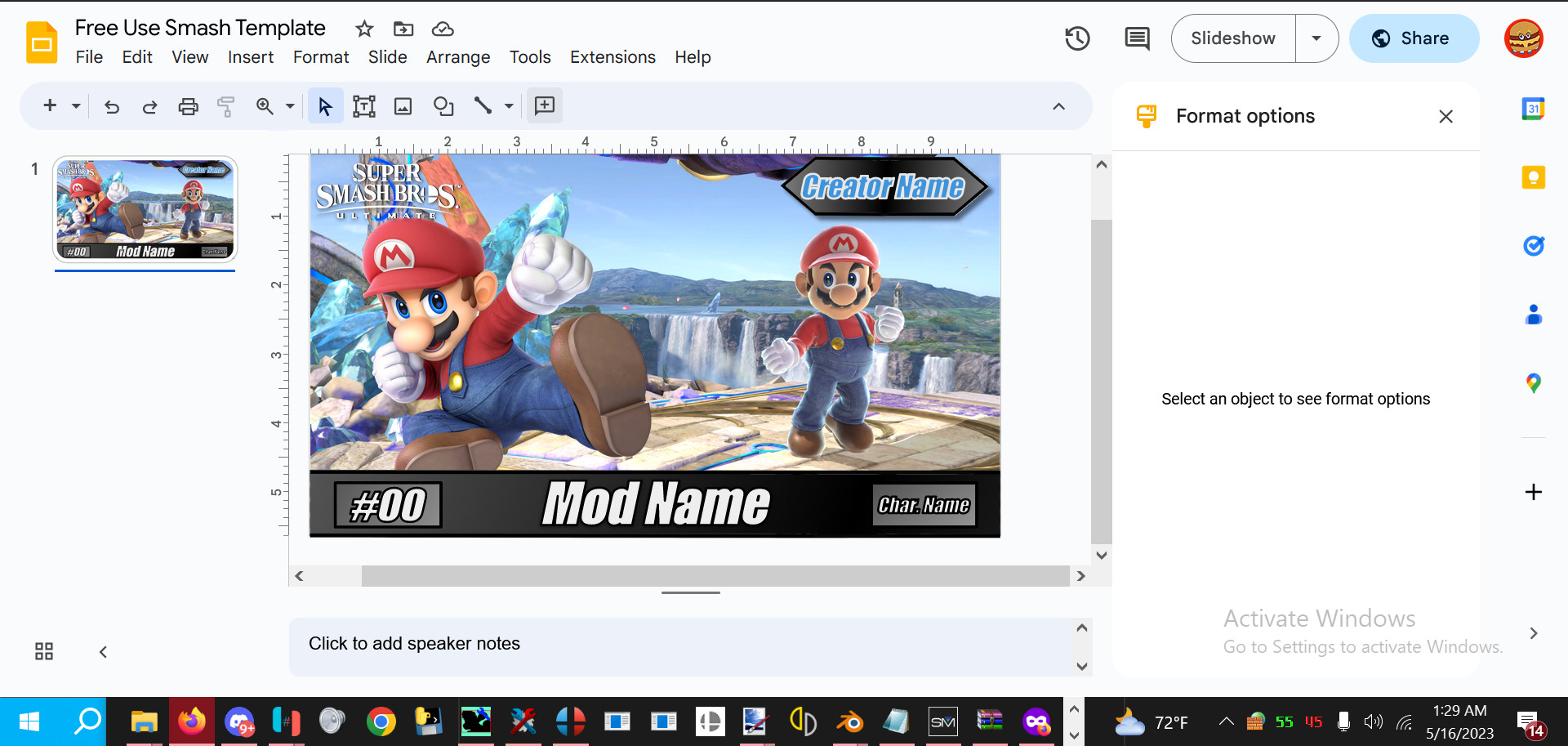Select slide 1 thumbnail in filmstrip

[x=145, y=209]
